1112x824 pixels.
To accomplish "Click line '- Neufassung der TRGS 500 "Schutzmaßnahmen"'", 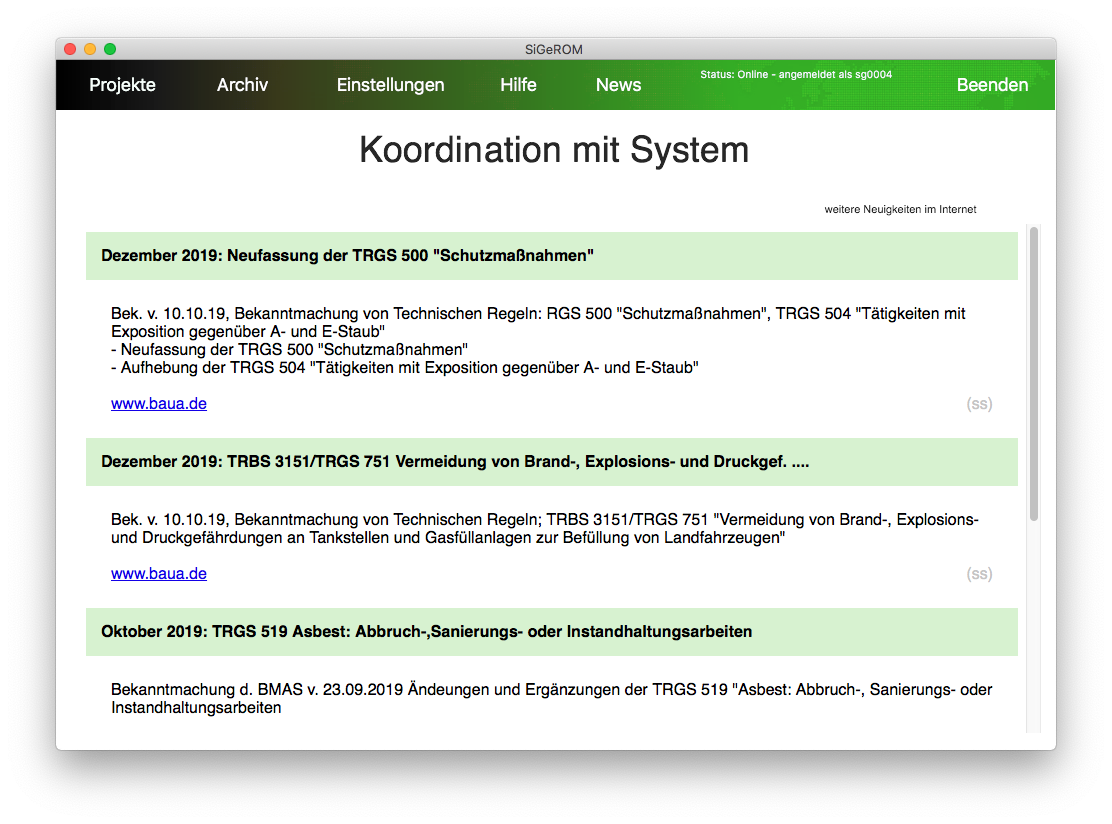I will pos(289,350).
